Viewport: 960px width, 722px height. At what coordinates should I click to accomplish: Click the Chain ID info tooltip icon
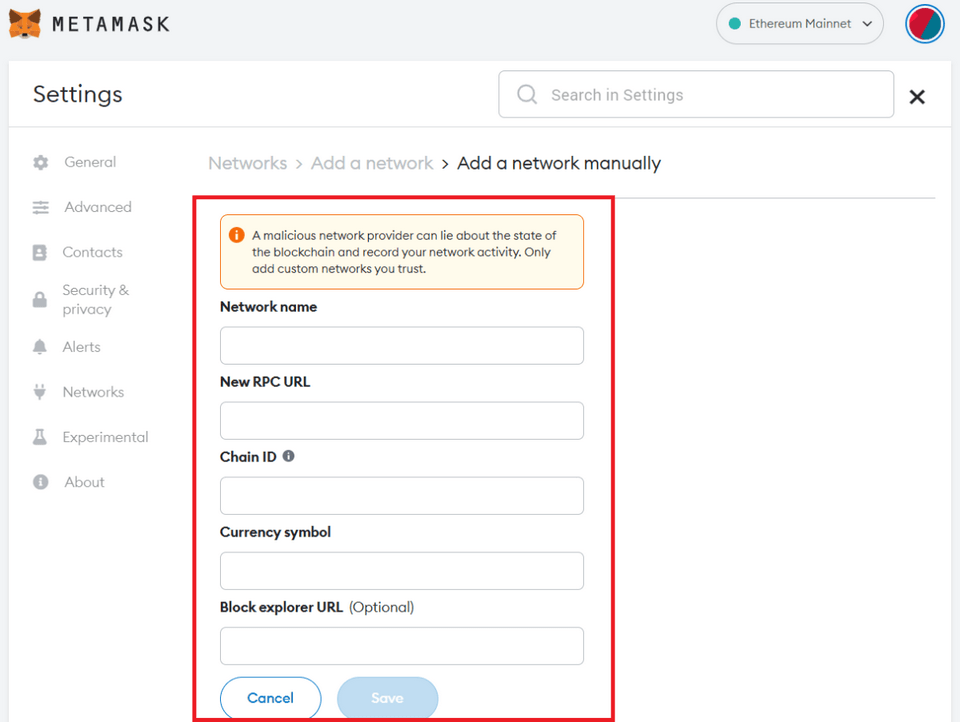coord(289,456)
